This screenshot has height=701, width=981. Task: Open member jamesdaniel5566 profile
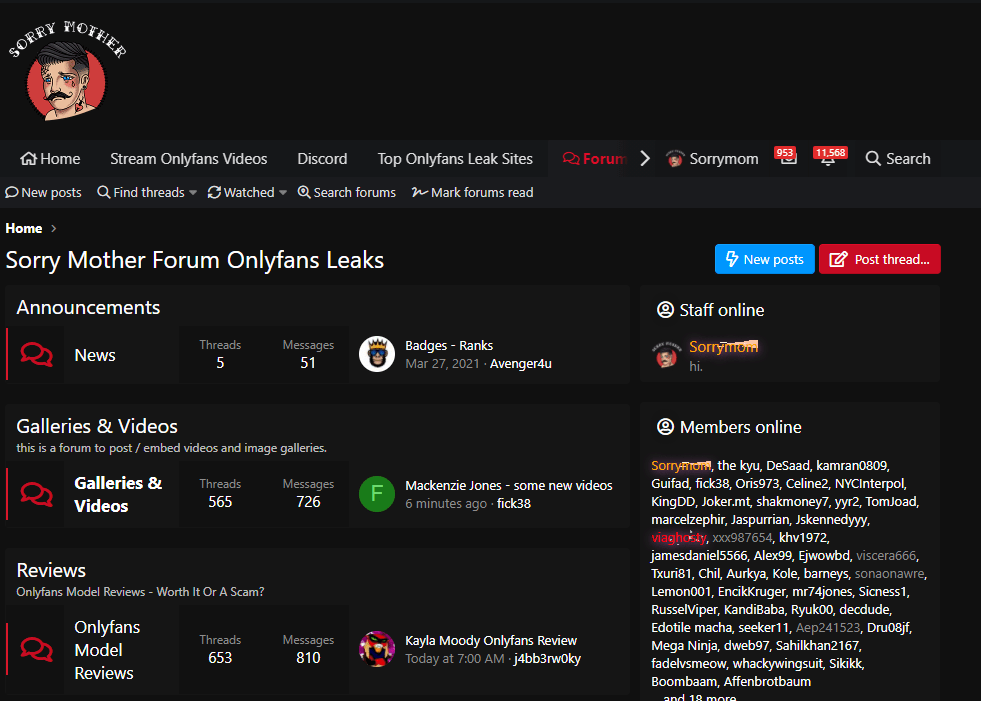pyautogui.click(x=699, y=556)
